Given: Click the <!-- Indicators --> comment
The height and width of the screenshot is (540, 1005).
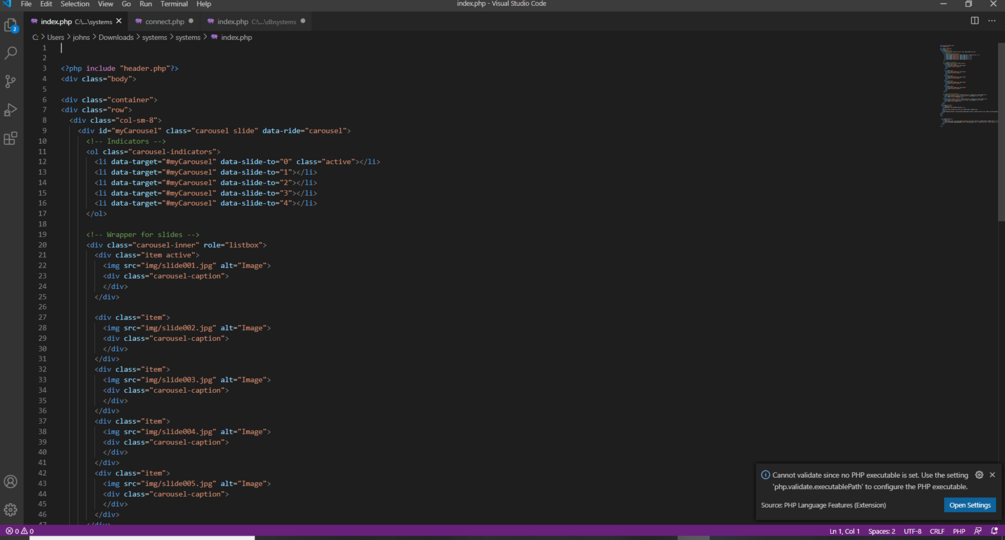Looking at the screenshot, I should point(126,141).
